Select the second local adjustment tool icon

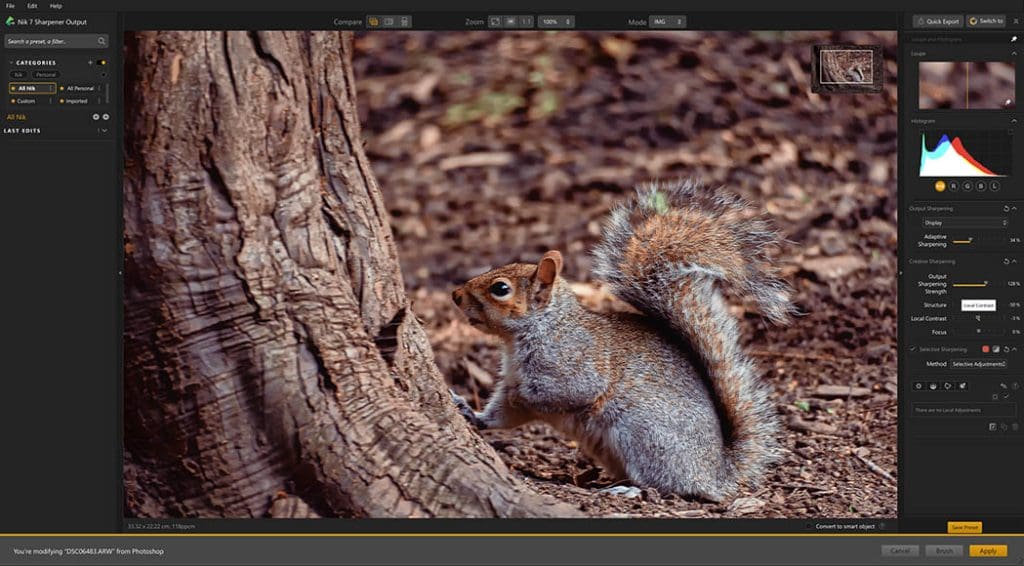click(x=933, y=386)
